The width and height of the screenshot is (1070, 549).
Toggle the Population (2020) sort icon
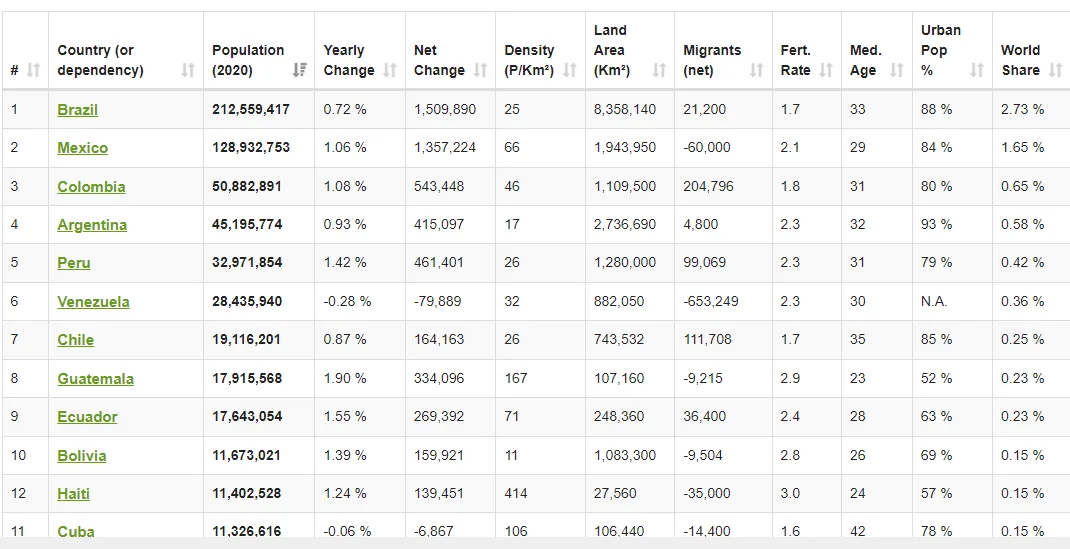pos(299,70)
